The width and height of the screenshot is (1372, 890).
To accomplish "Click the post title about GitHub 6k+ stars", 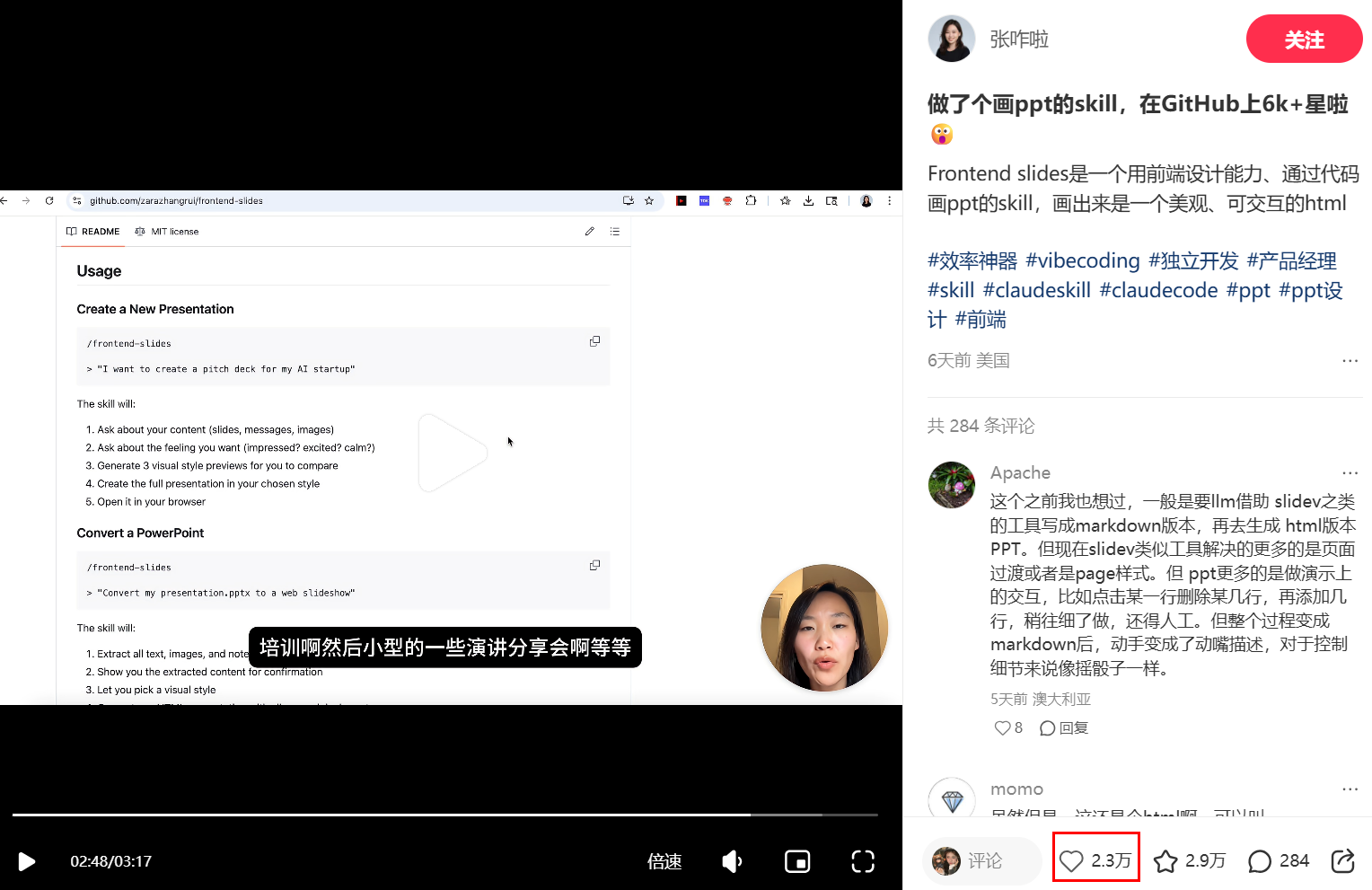I will [x=1138, y=119].
